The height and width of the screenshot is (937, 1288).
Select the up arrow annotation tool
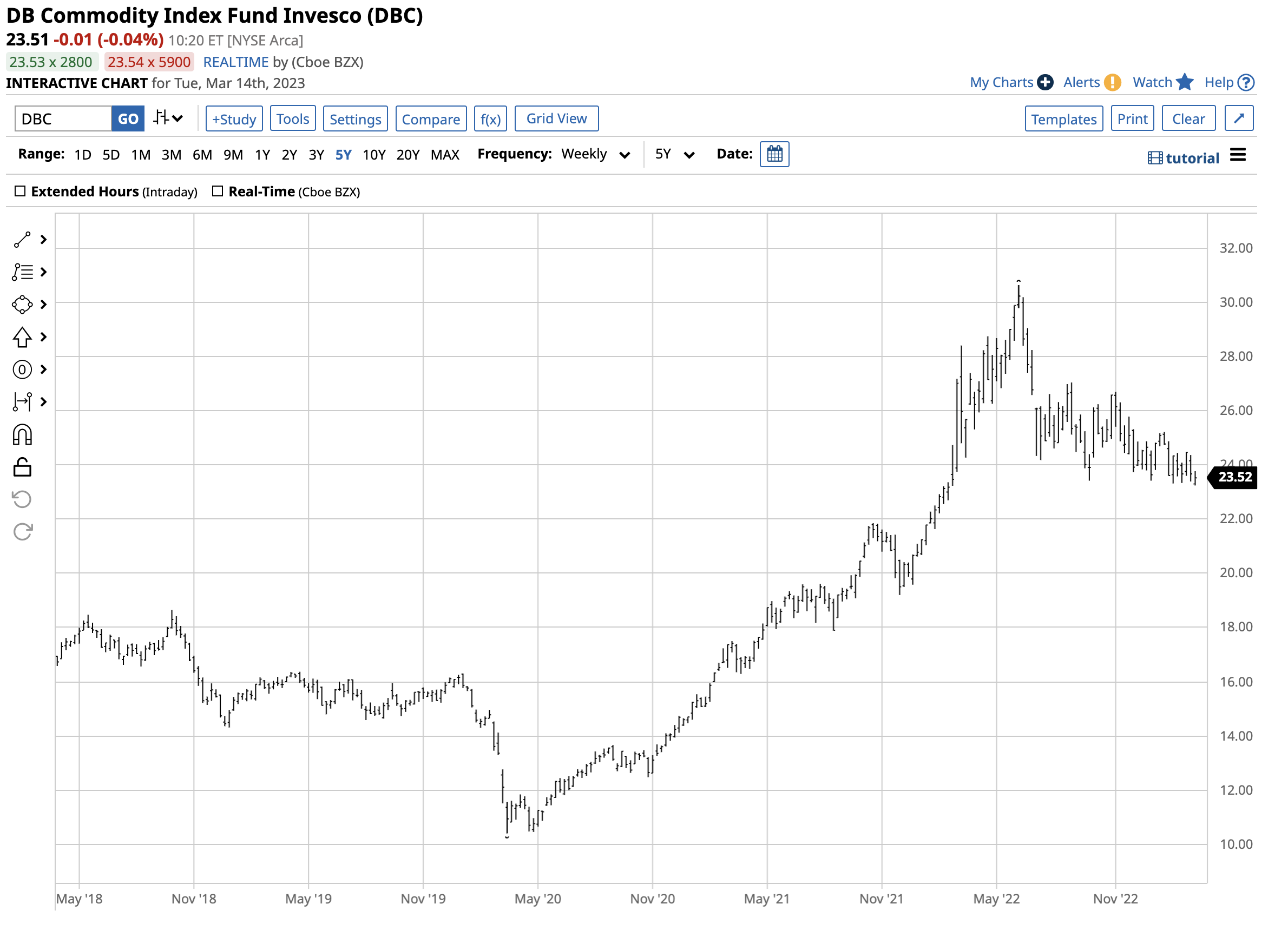click(22, 338)
